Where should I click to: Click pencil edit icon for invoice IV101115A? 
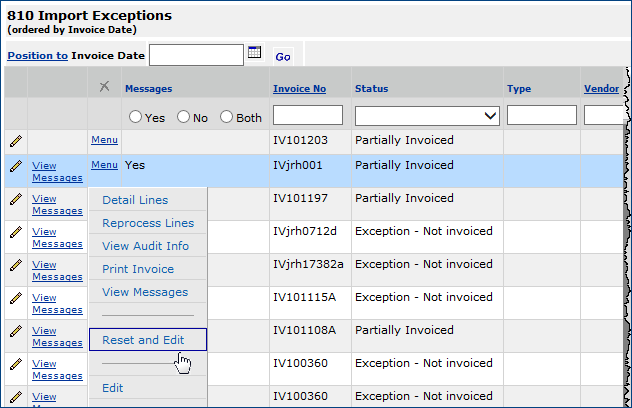click(16, 298)
